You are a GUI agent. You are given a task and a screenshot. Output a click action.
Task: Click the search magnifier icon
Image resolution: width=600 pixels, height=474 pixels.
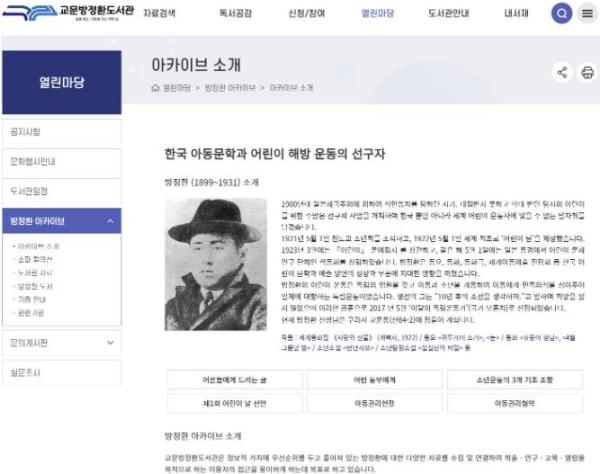click(x=561, y=13)
